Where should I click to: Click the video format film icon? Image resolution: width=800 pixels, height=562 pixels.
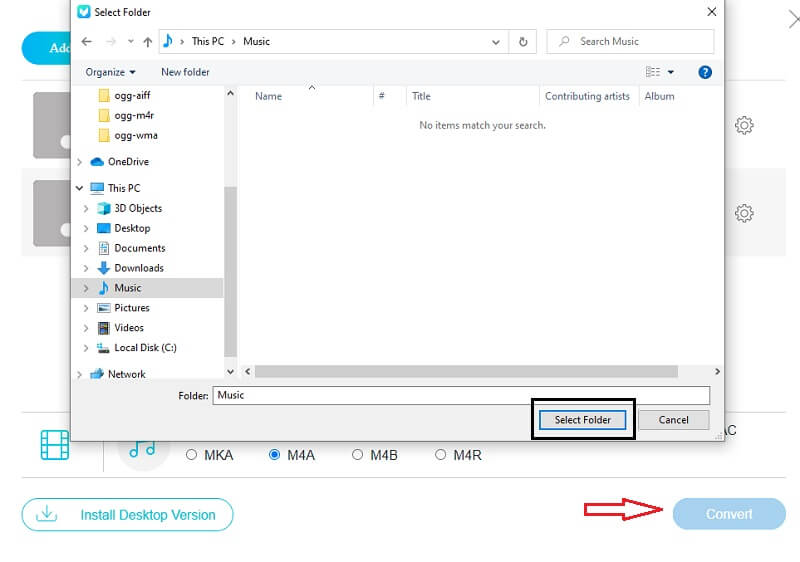(x=55, y=445)
